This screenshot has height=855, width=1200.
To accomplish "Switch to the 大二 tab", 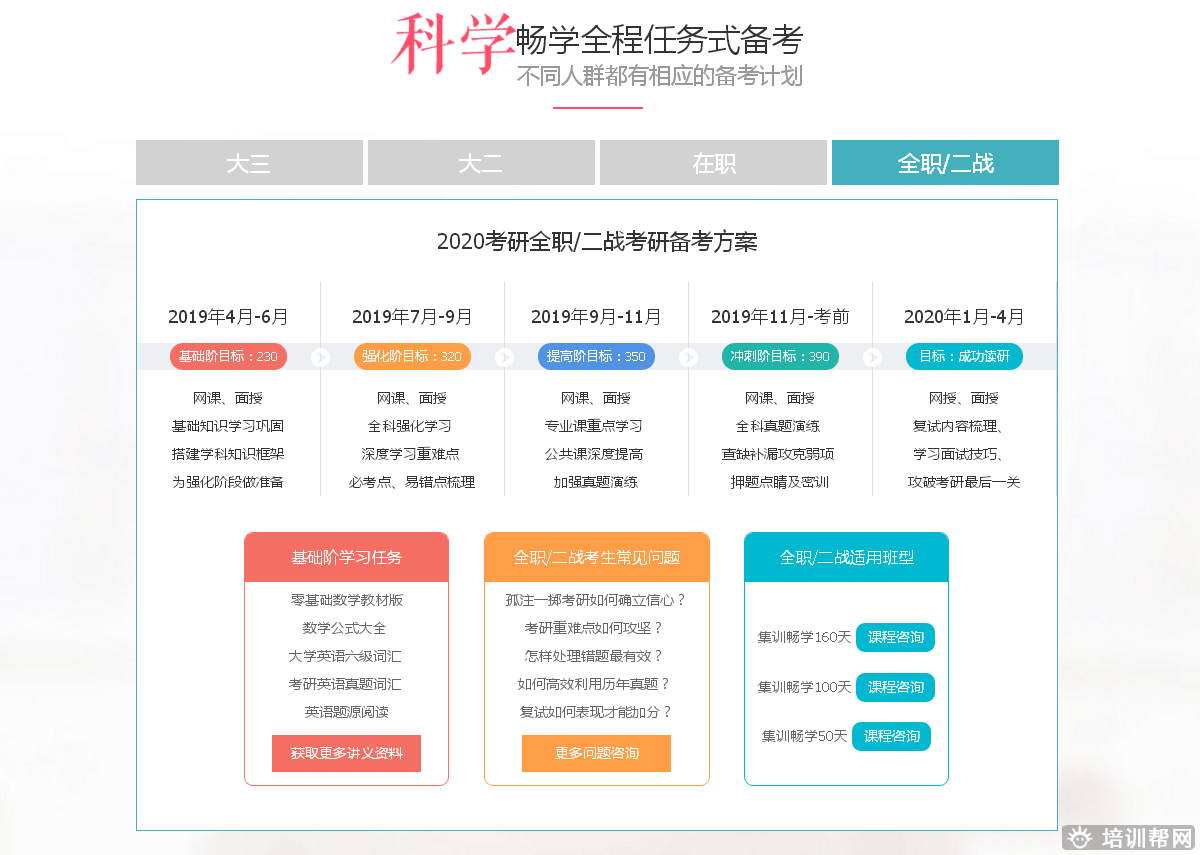I will point(481,163).
